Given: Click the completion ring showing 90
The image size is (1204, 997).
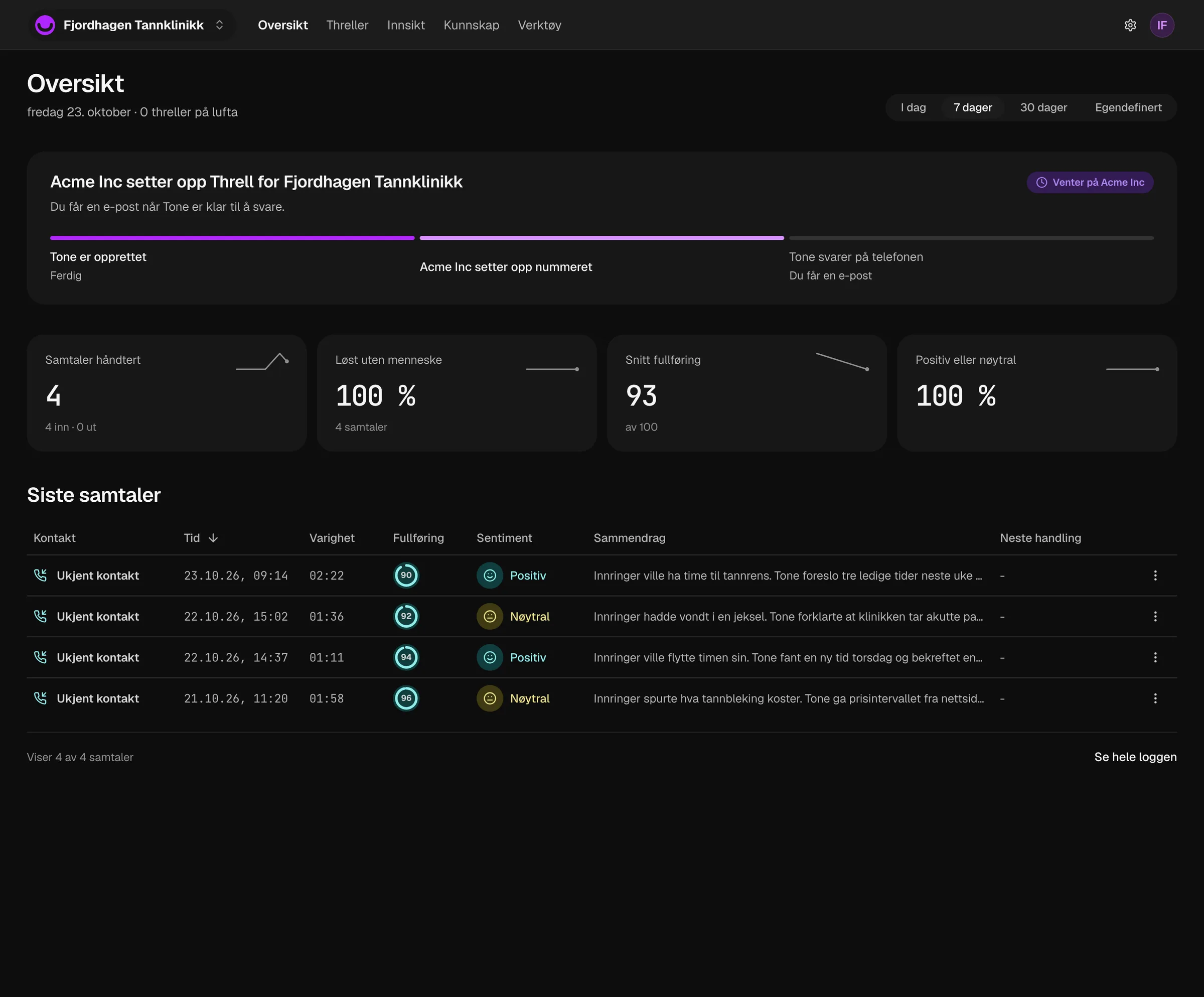Looking at the screenshot, I should [406, 575].
